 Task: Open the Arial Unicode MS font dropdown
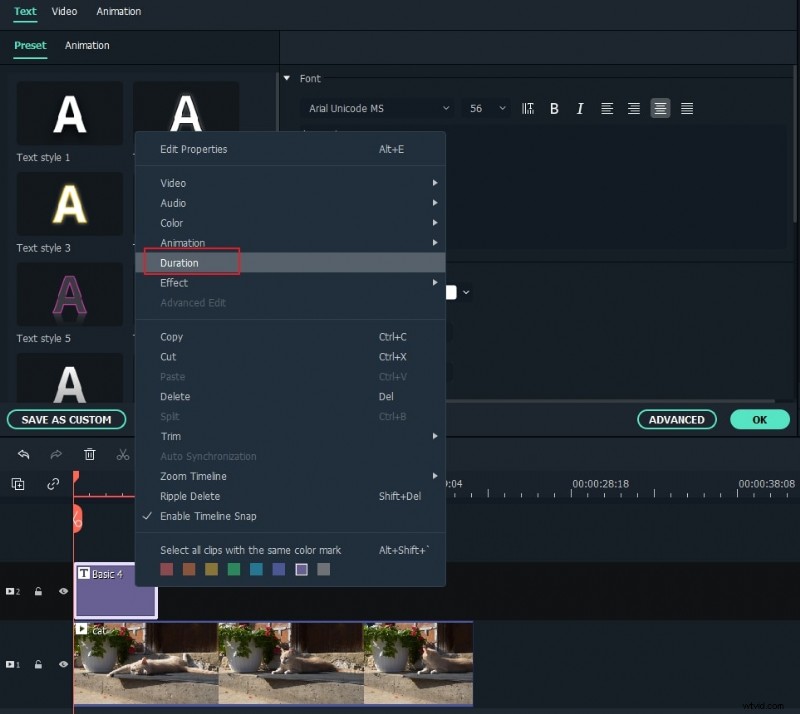tap(377, 108)
